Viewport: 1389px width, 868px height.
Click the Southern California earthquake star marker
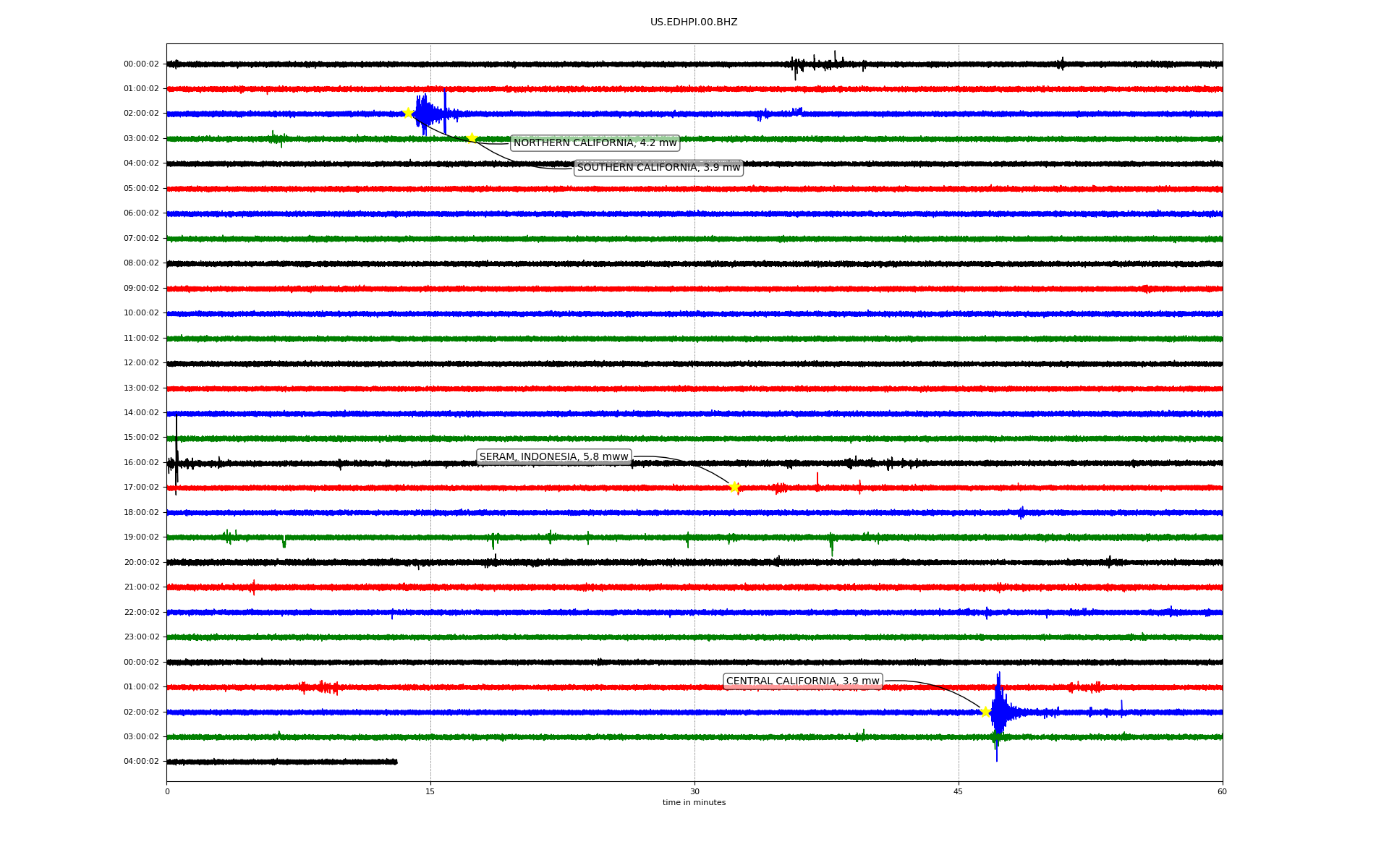(472, 137)
